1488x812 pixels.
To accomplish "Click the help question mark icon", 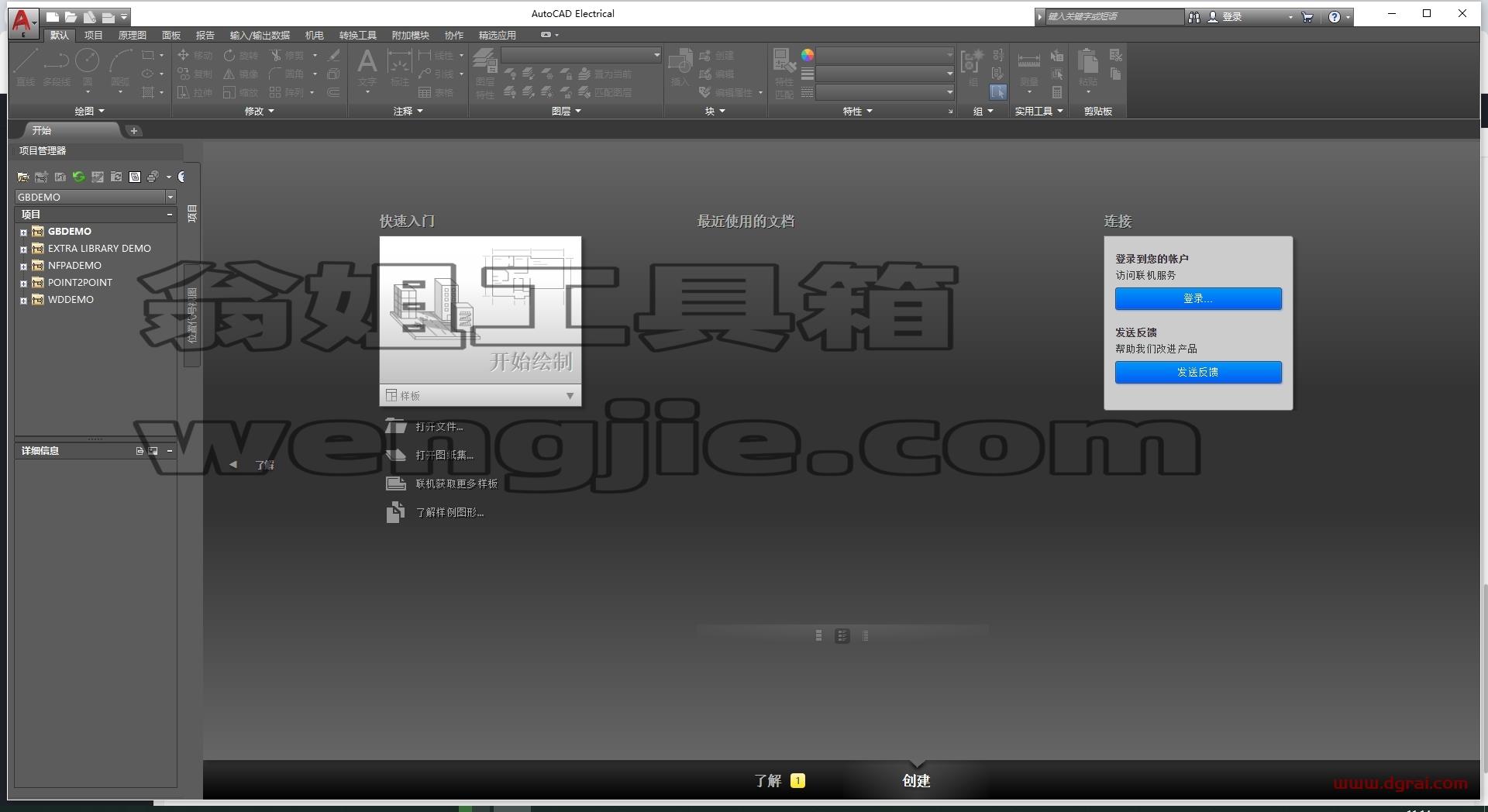I will [1334, 16].
